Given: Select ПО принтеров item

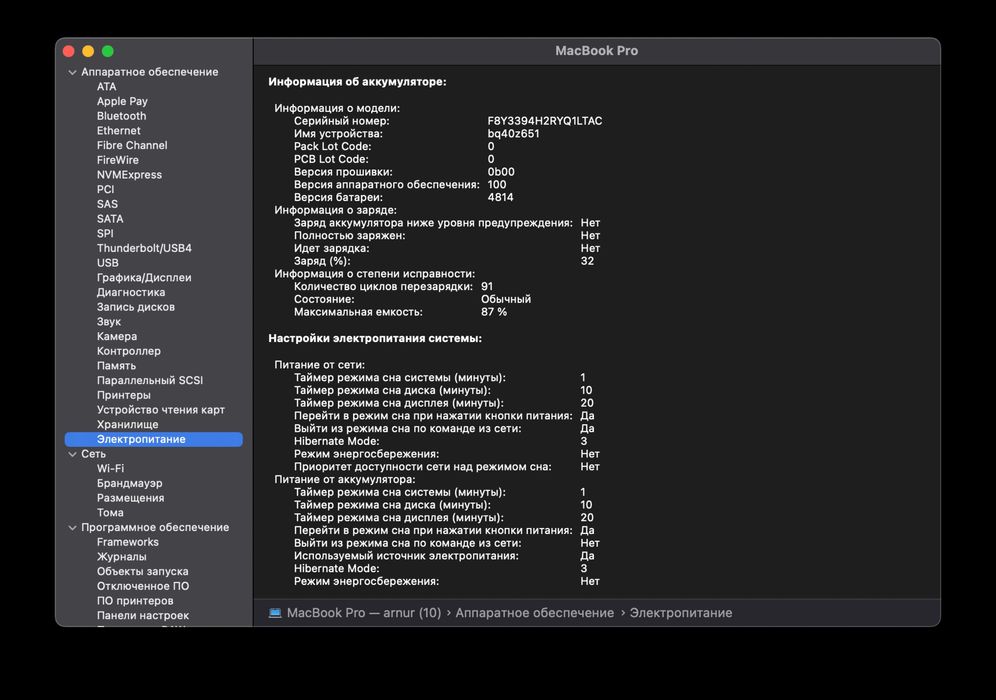Looking at the screenshot, I should 135,600.
